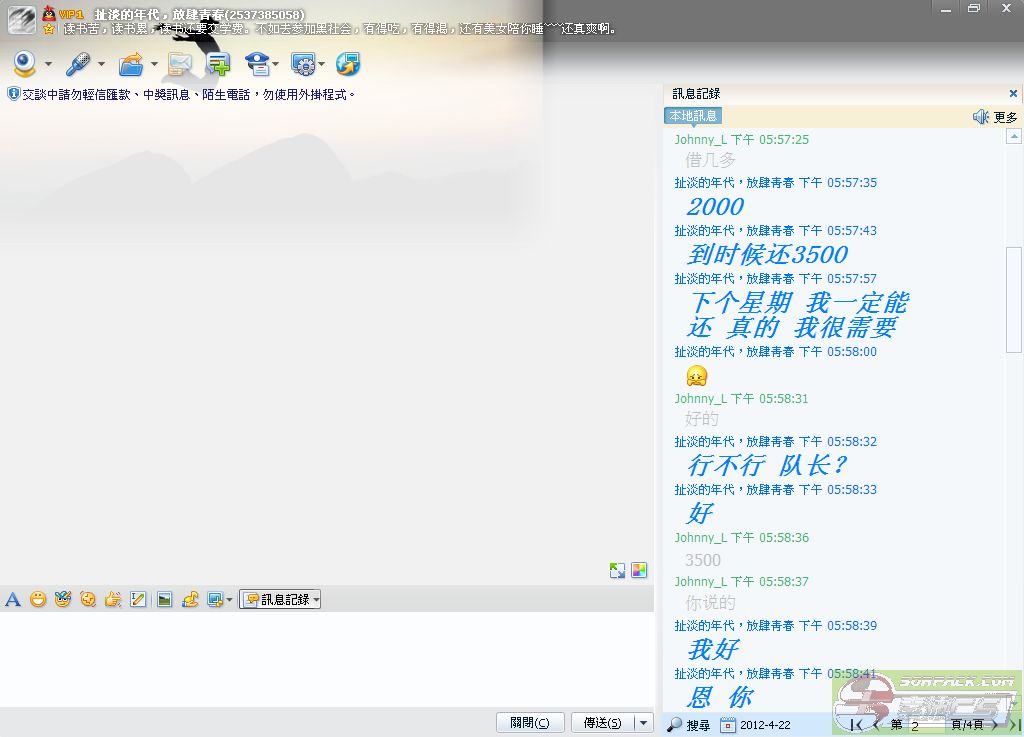This screenshot has height=737, width=1024.
Task: Click the create discussion group icon
Action: click(x=218, y=65)
